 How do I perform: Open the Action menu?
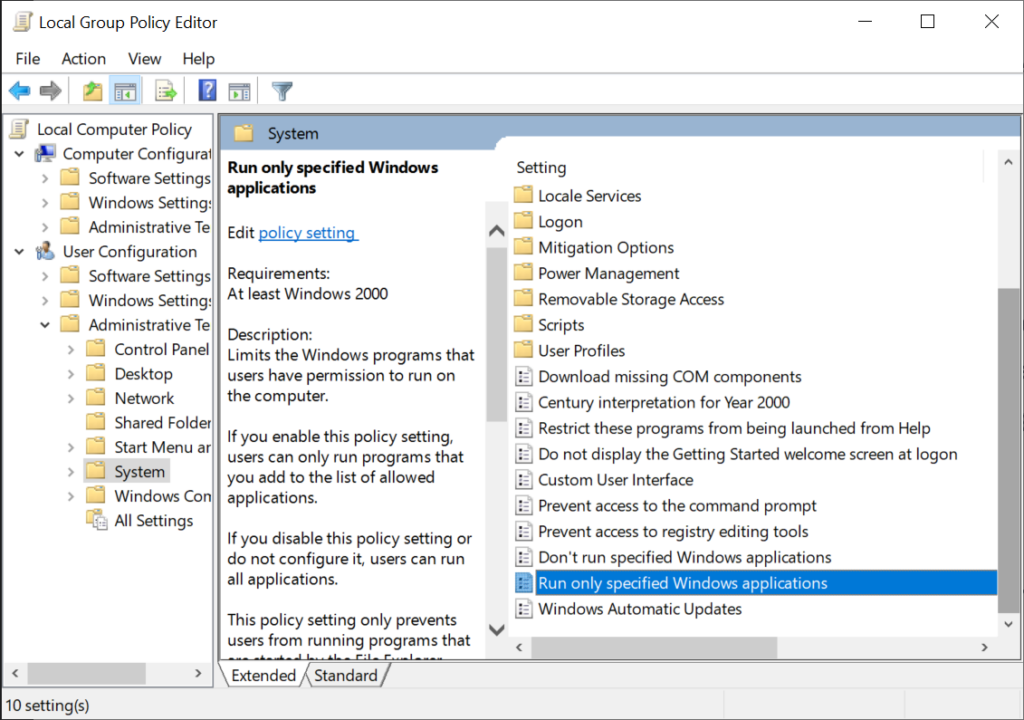tap(82, 58)
